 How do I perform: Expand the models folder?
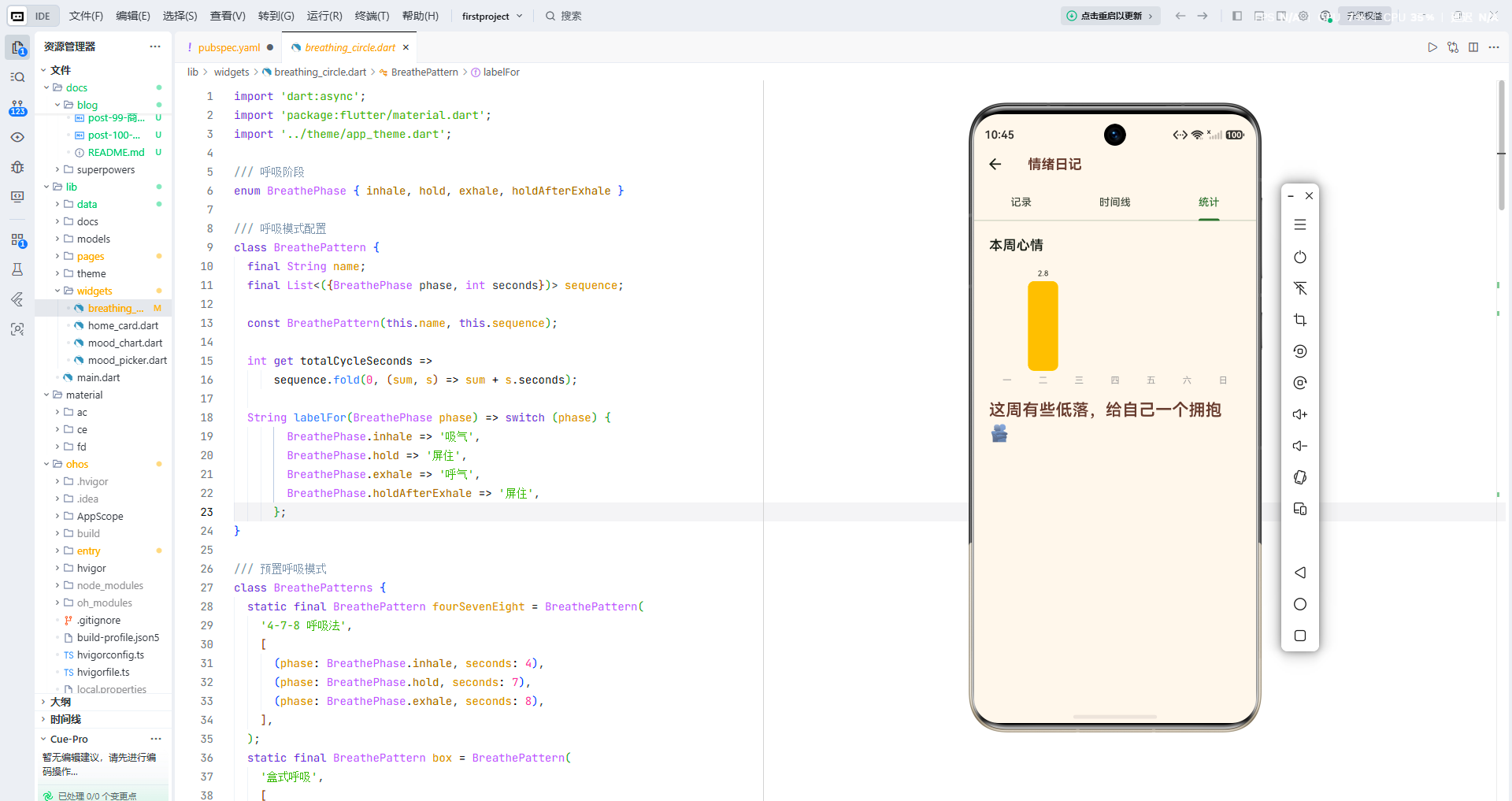click(x=57, y=239)
